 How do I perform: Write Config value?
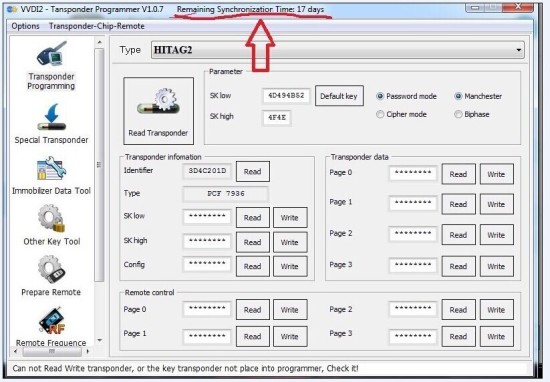290,266
